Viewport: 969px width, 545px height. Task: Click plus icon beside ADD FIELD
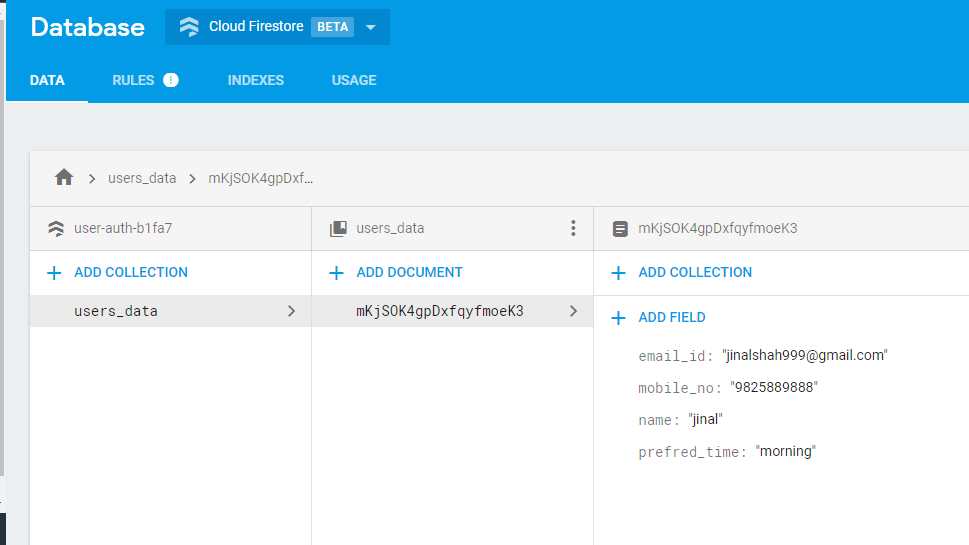[618, 318]
